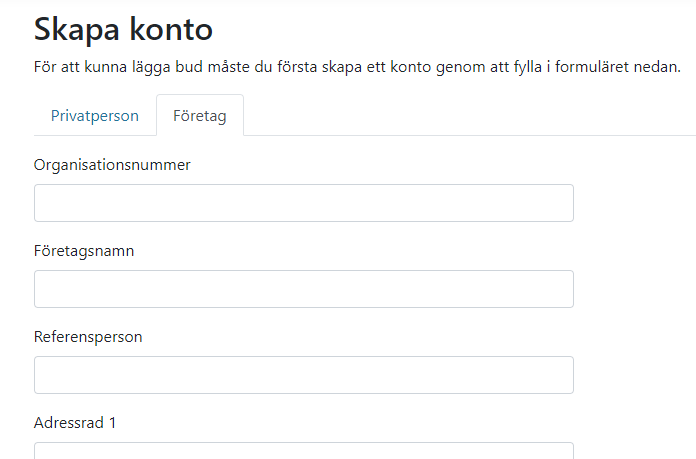Focus the Företagsnamn text box

[x=304, y=289]
